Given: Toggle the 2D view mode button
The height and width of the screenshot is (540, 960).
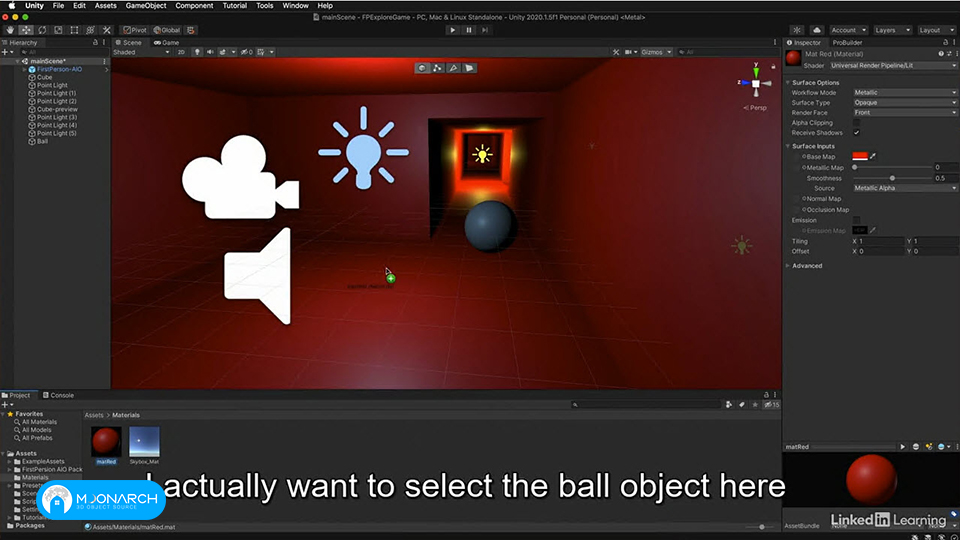Looking at the screenshot, I should coord(181,52).
